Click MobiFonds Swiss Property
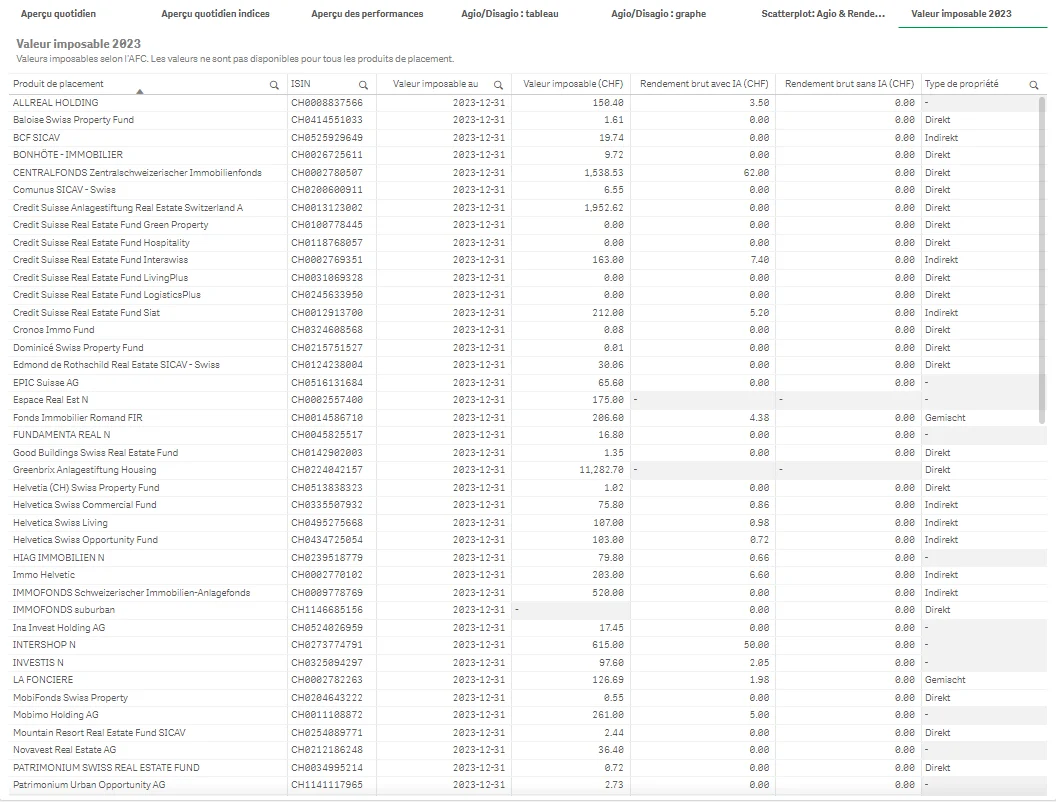This screenshot has width=1056, height=802. (x=70, y=698)
